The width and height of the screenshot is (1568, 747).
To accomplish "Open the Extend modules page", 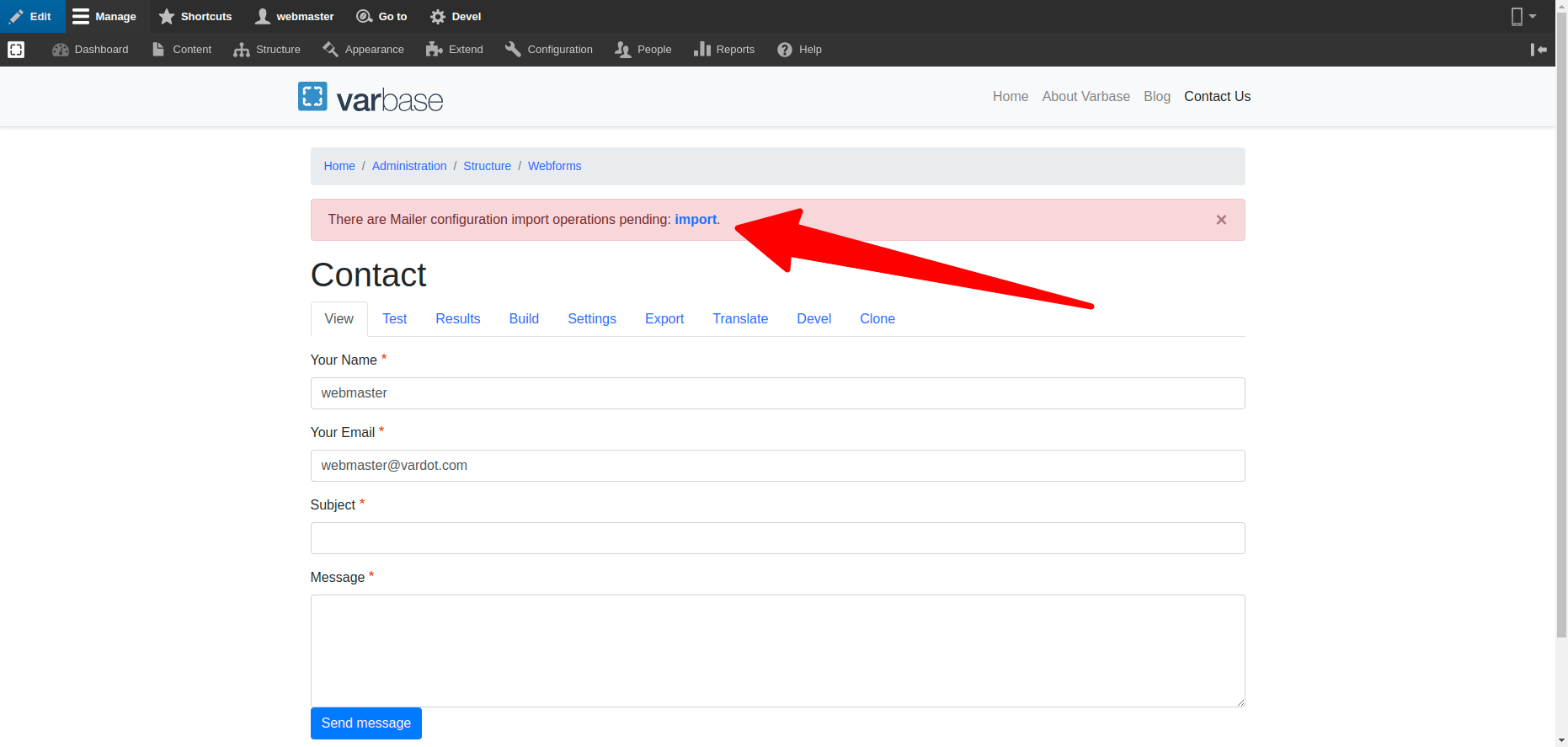I will coord(455,50).
